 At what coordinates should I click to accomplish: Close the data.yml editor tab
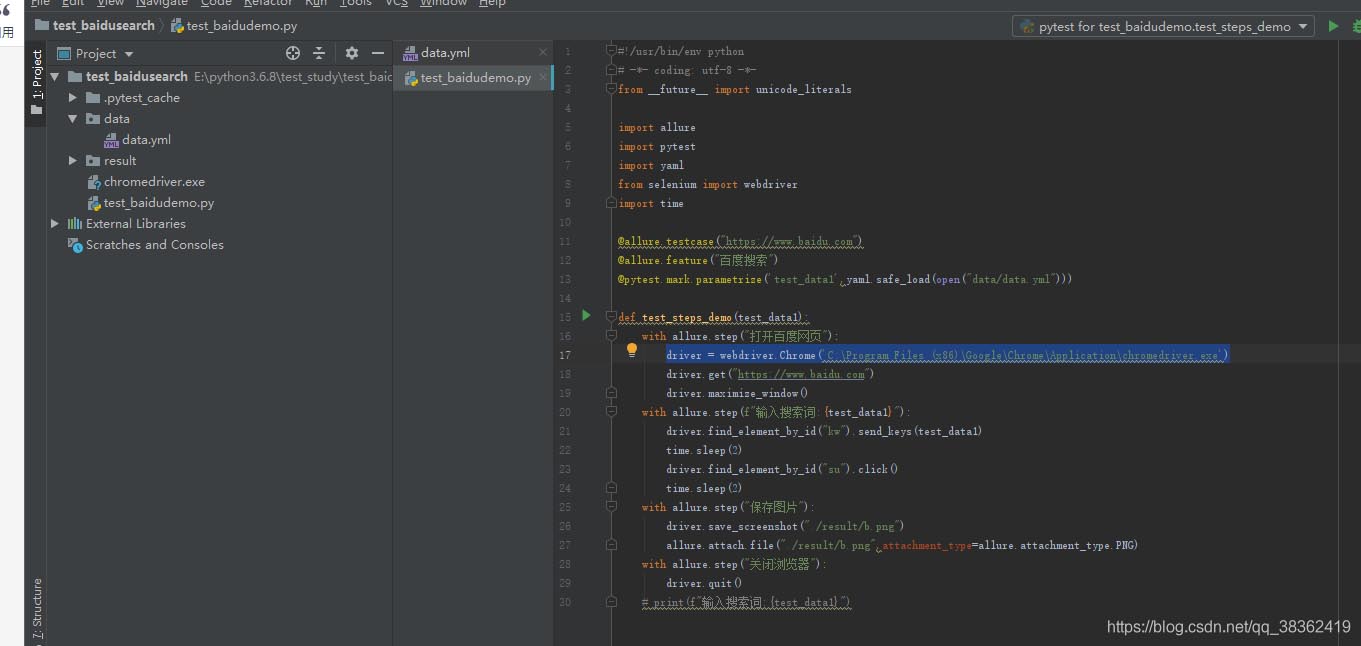coord(543,52)
